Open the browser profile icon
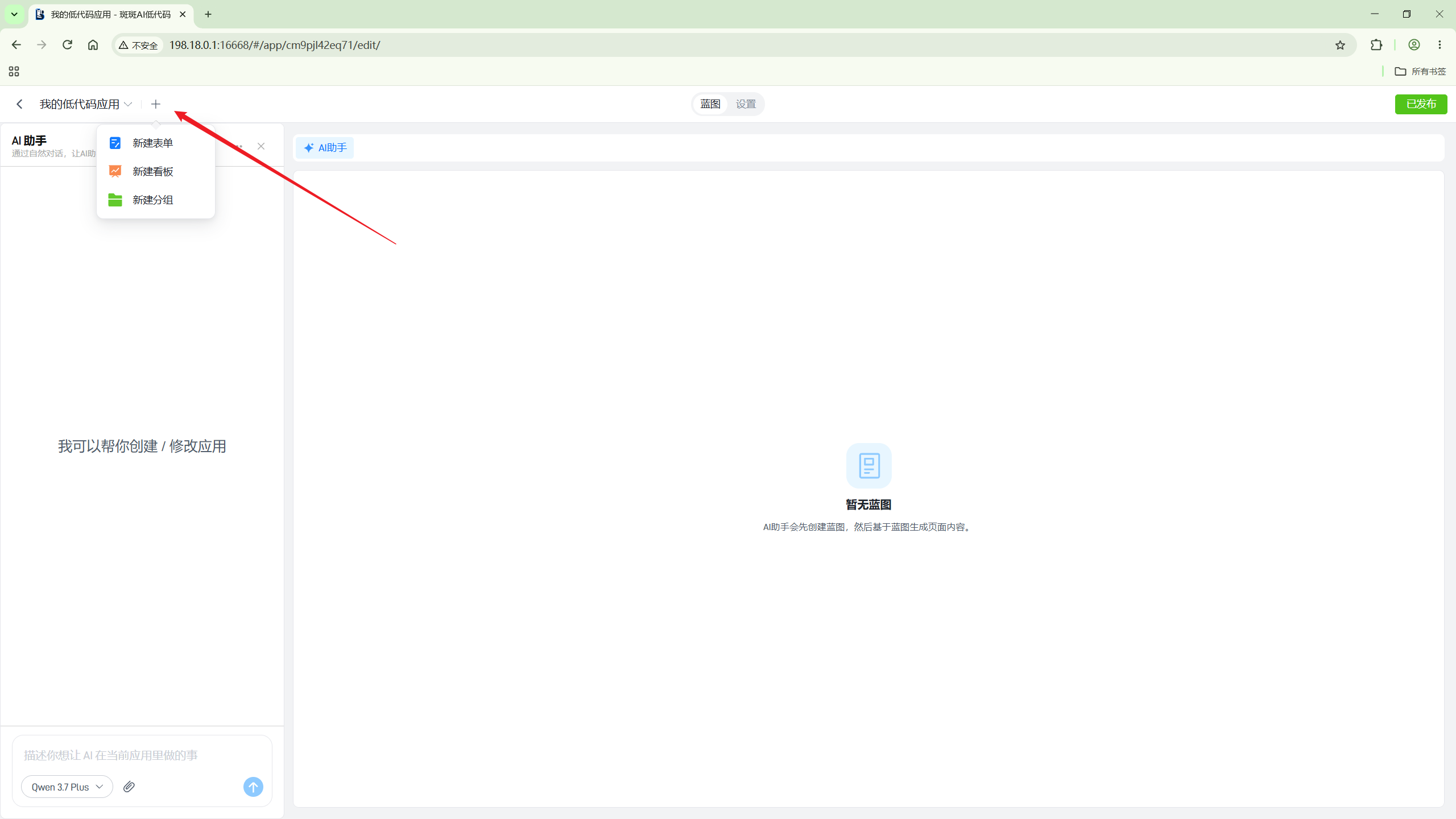Image resolution: width=1456 pixels, height=819 pixels. click(1414, 45)
